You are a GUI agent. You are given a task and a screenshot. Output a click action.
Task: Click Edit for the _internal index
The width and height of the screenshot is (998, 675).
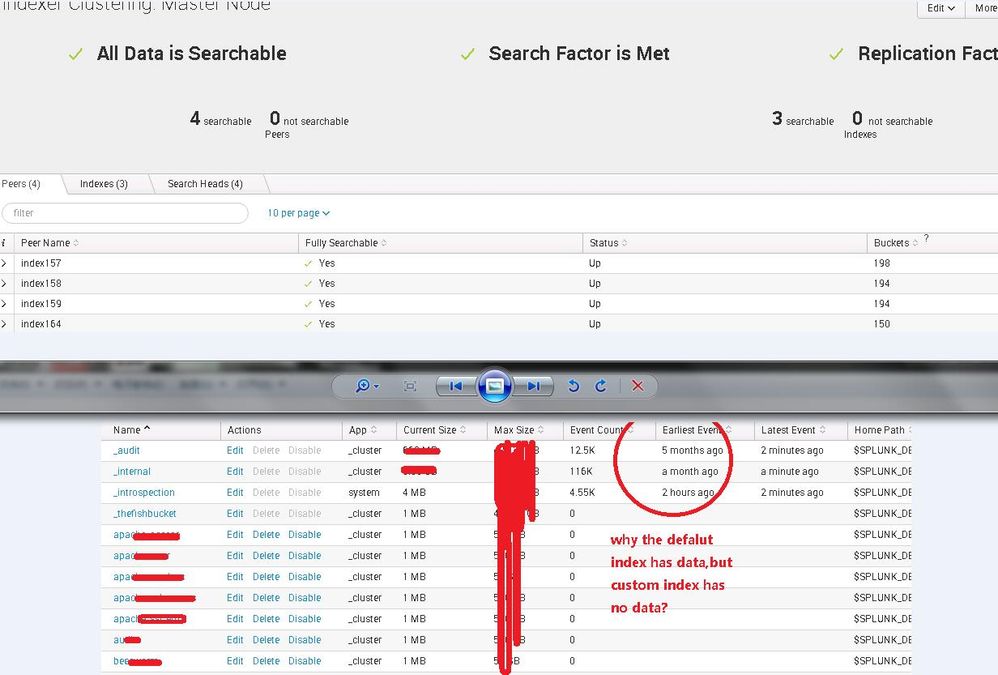pyautogui.click(x=235, y=472)
